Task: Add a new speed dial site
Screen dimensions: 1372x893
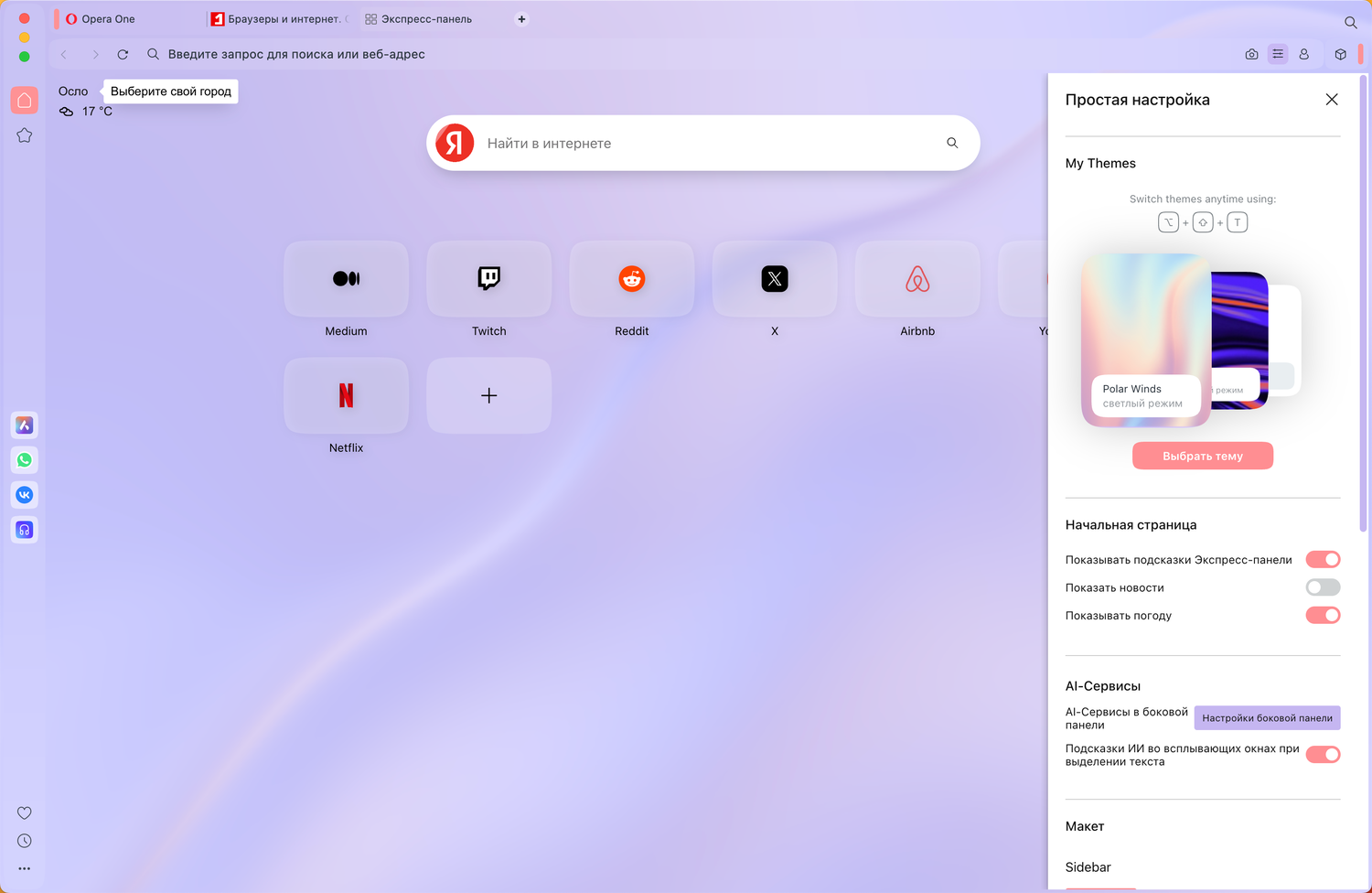Action: (489, 395)
